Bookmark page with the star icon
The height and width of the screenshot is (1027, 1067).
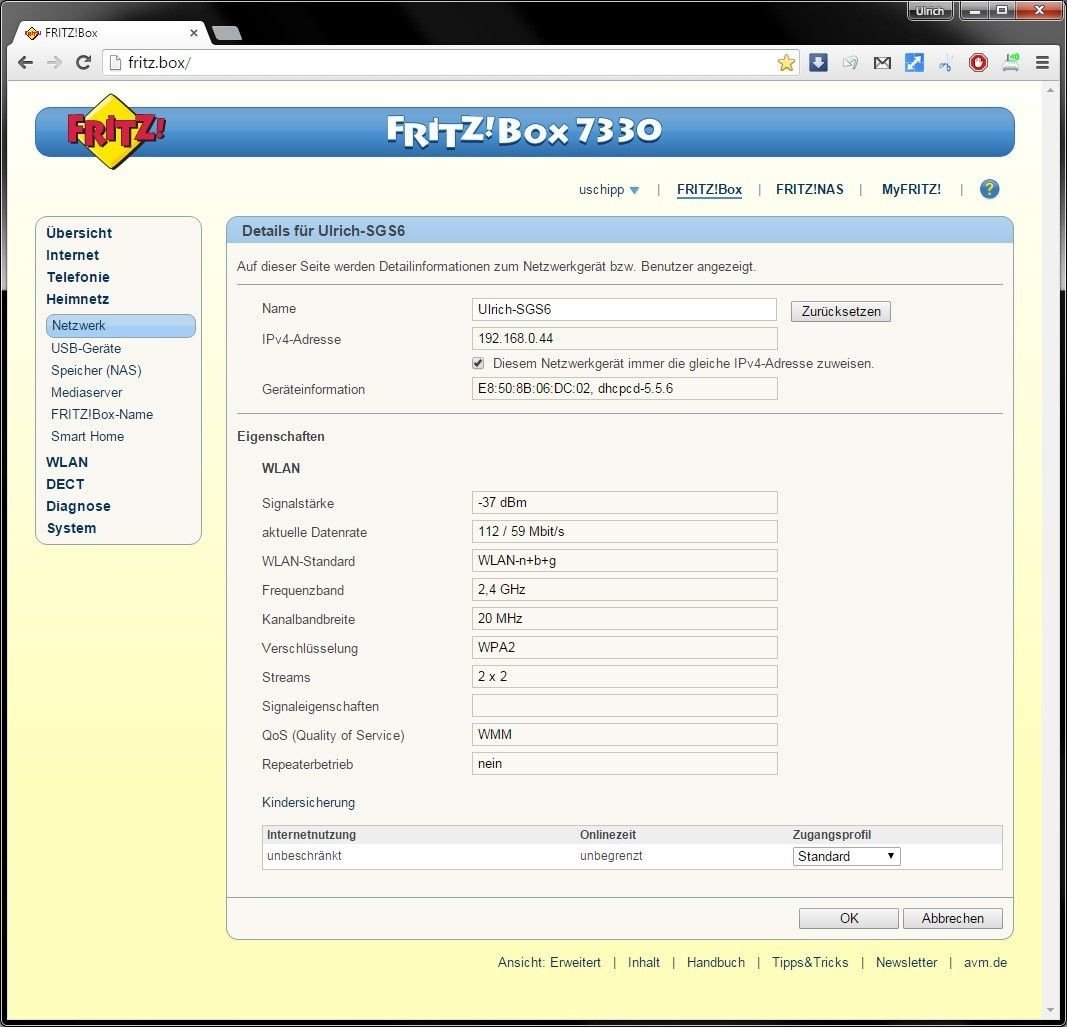[x=786, y=63]
